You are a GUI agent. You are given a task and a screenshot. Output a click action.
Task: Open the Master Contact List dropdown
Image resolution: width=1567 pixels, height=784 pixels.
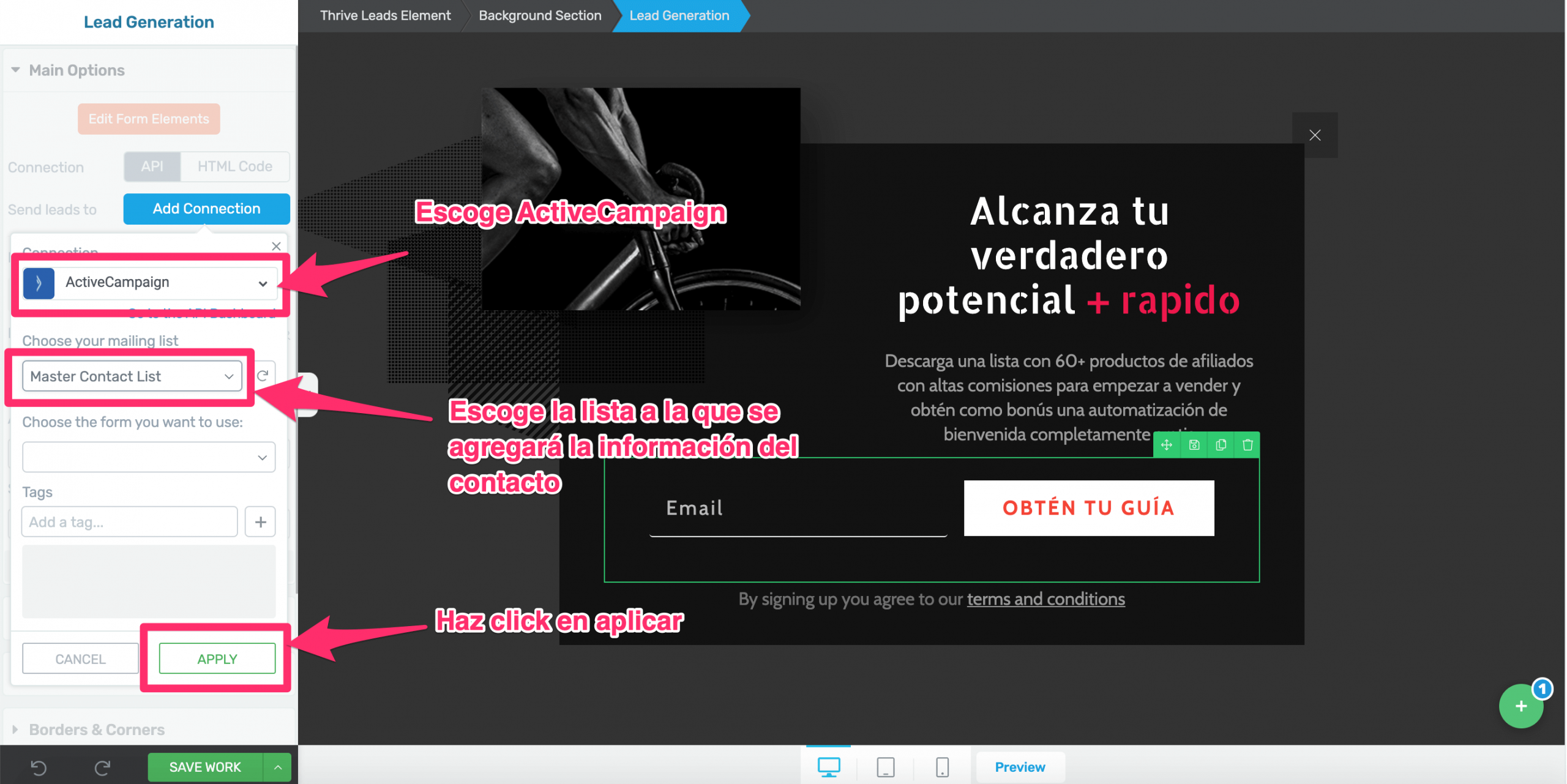(x=132, y=376)
